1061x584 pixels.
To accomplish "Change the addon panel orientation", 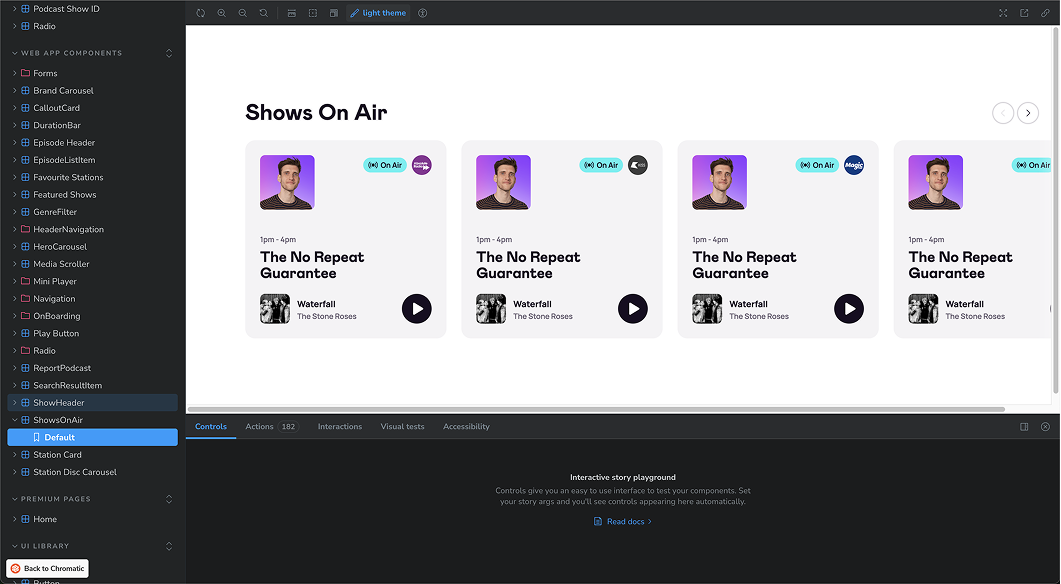I will pyautogui.click(x=1024, y=427).
